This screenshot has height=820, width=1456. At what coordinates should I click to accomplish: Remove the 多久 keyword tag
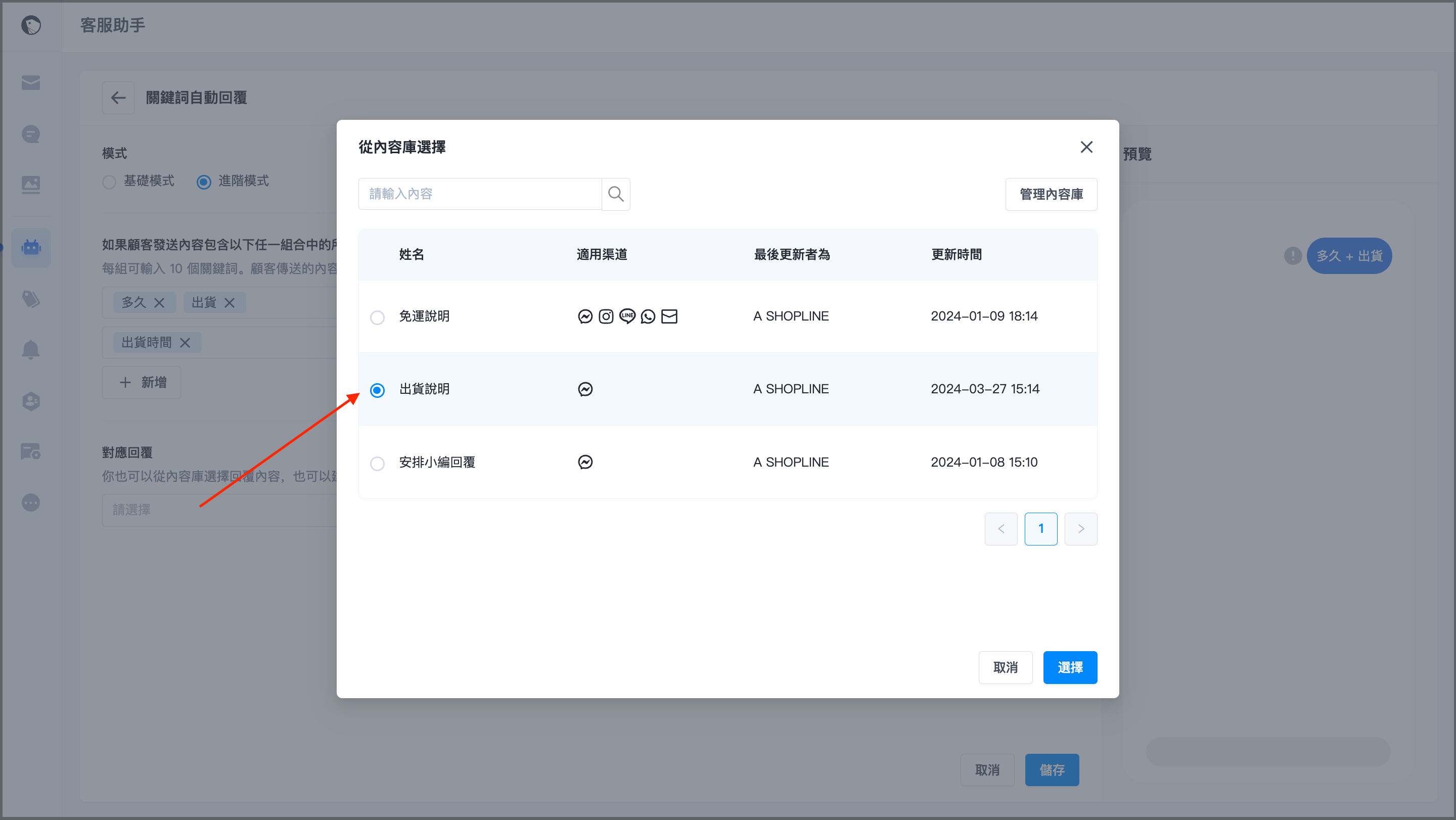(159, 303)
